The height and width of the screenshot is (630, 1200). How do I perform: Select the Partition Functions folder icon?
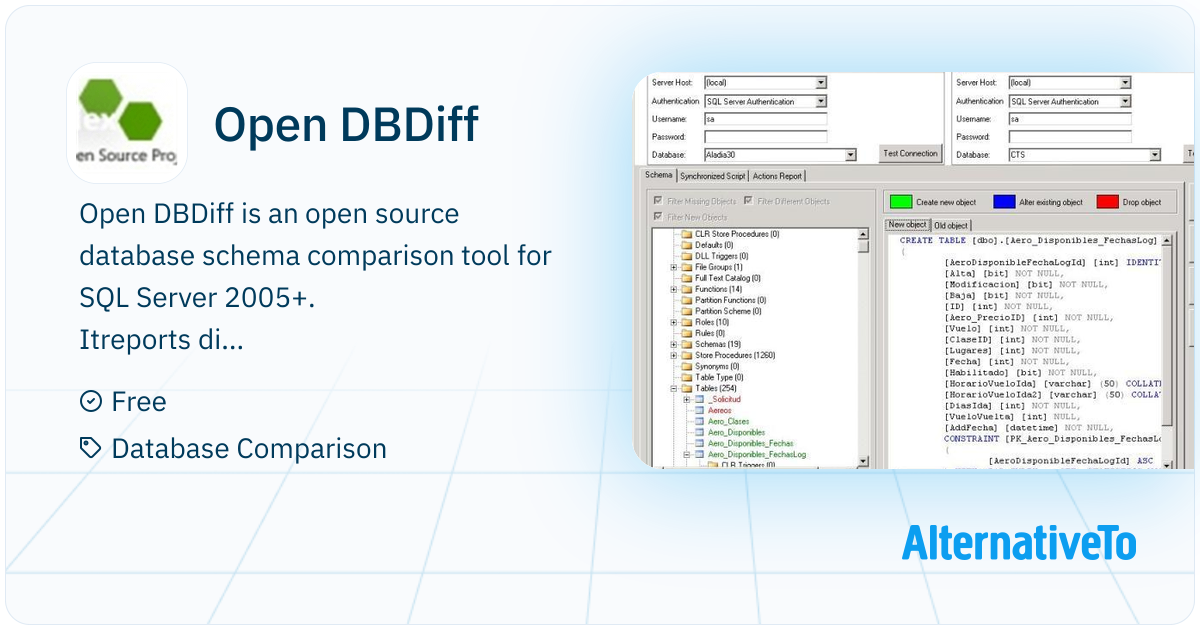point(686,300)
